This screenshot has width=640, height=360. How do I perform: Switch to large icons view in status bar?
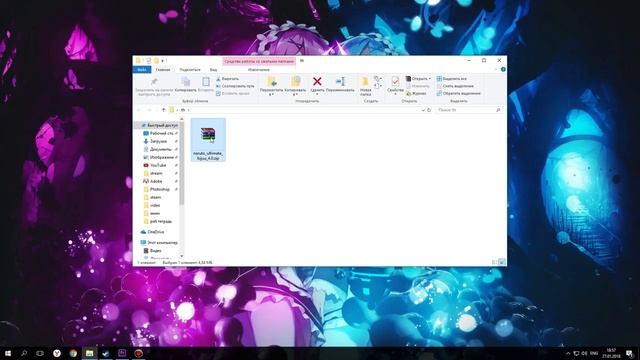coord(502,262)
